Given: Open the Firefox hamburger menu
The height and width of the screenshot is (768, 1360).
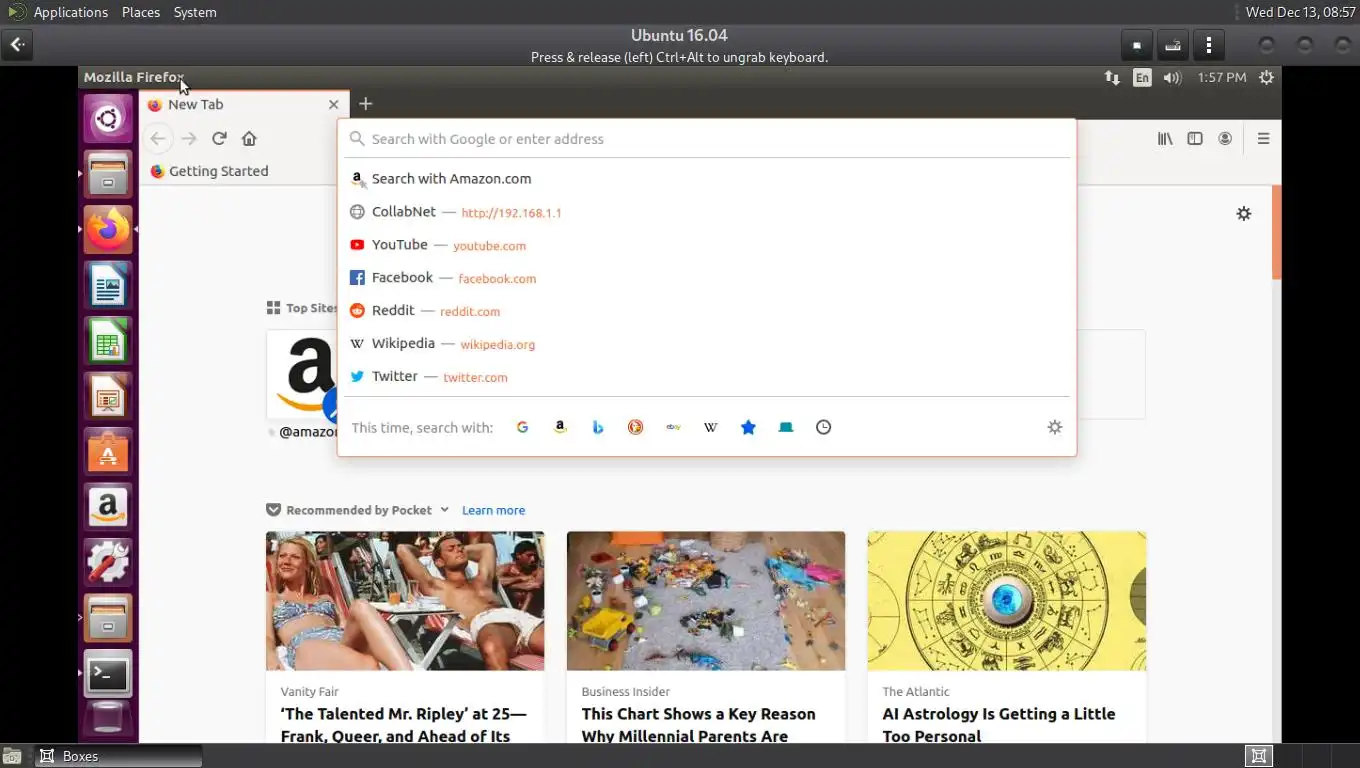Looking at the screenshot, I should (1263, 139).
